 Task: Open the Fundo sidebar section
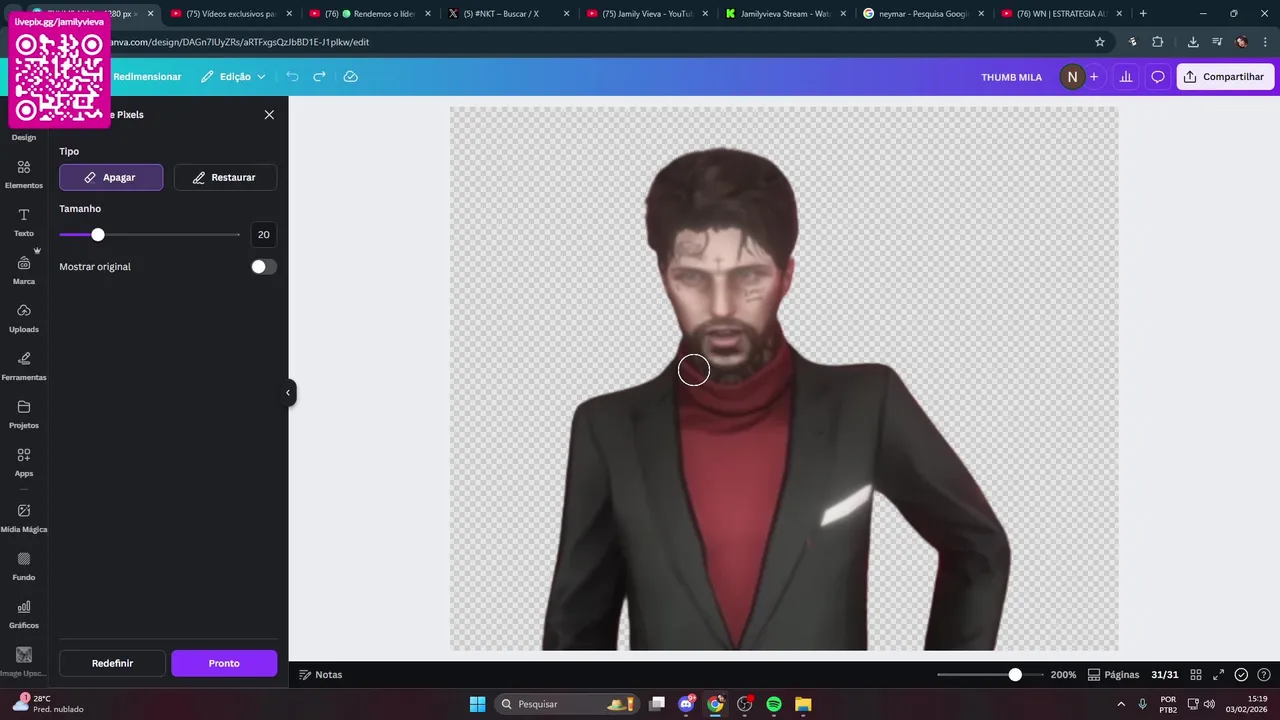[24, 566]
